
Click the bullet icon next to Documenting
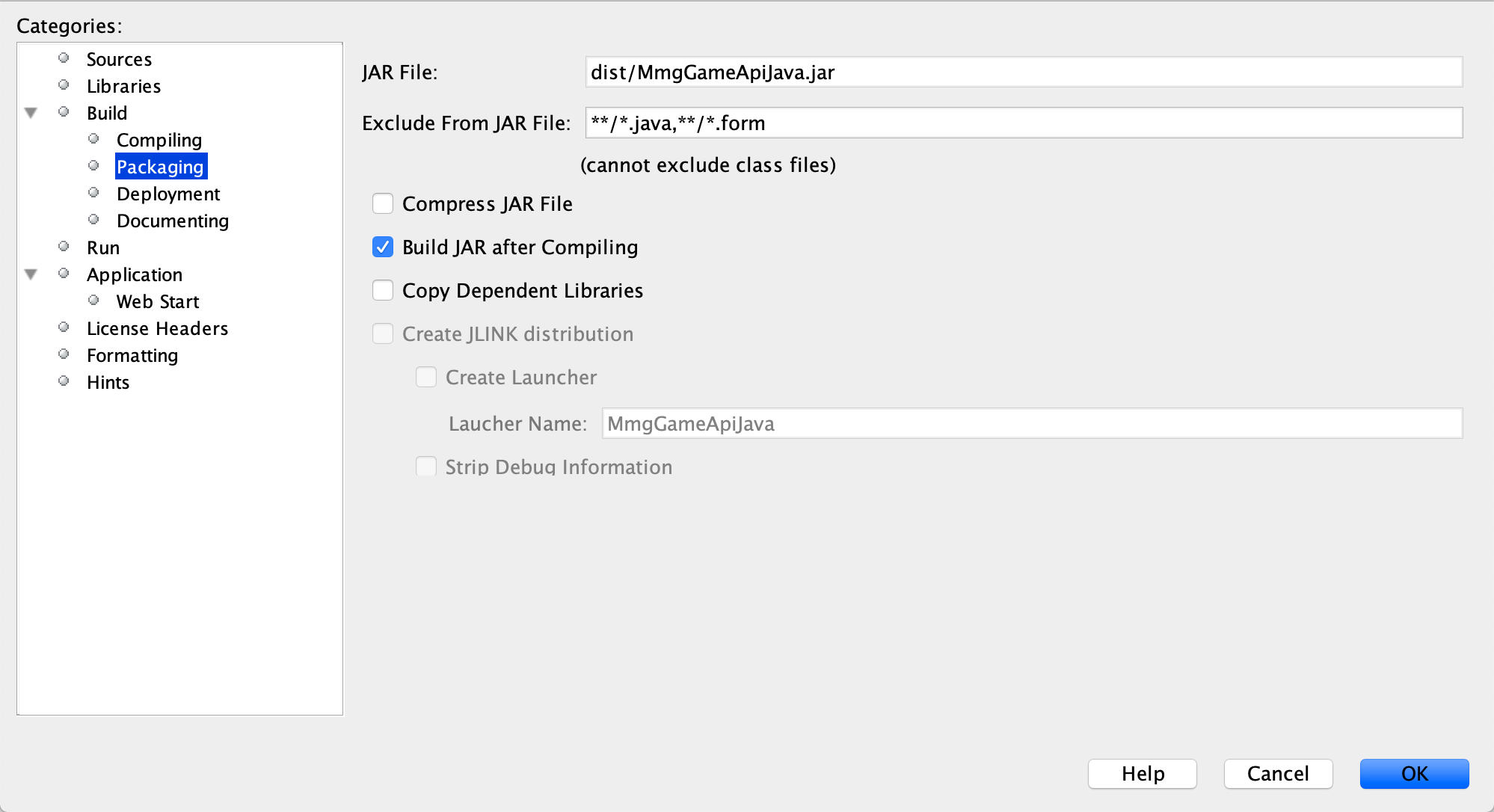click(93, 220)
